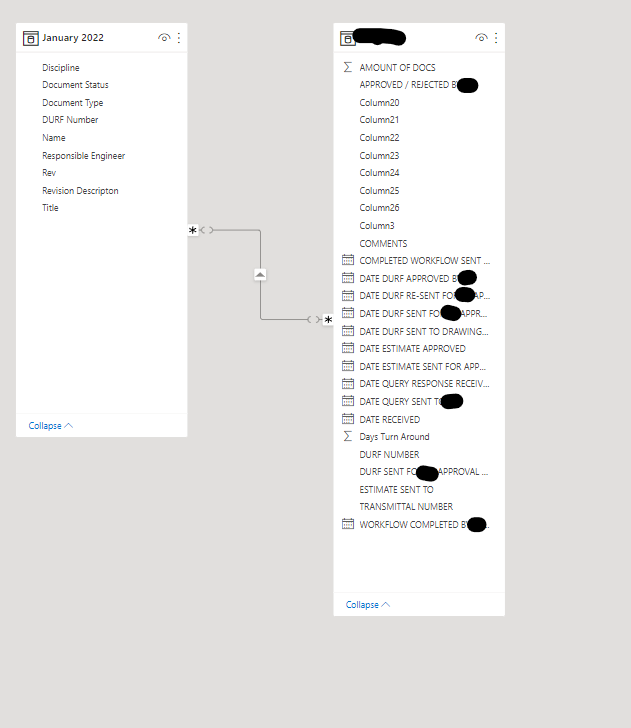Click the relationship line direction arrow

coord(260,275)
